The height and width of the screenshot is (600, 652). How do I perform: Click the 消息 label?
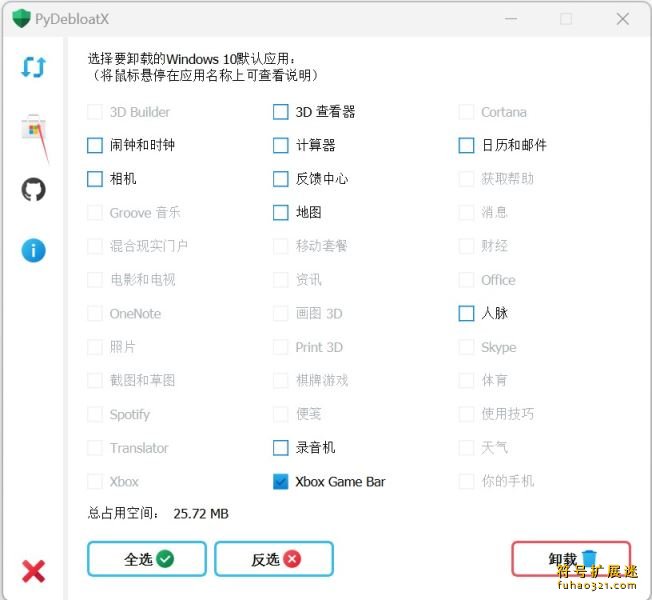[494, 212]
